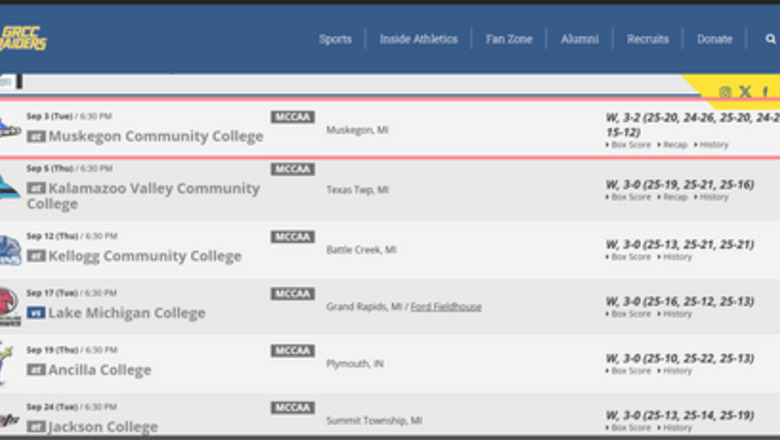This screenshot has height=440, width=780.
Task: View History for Ancilla match
Action: [677, 371]
